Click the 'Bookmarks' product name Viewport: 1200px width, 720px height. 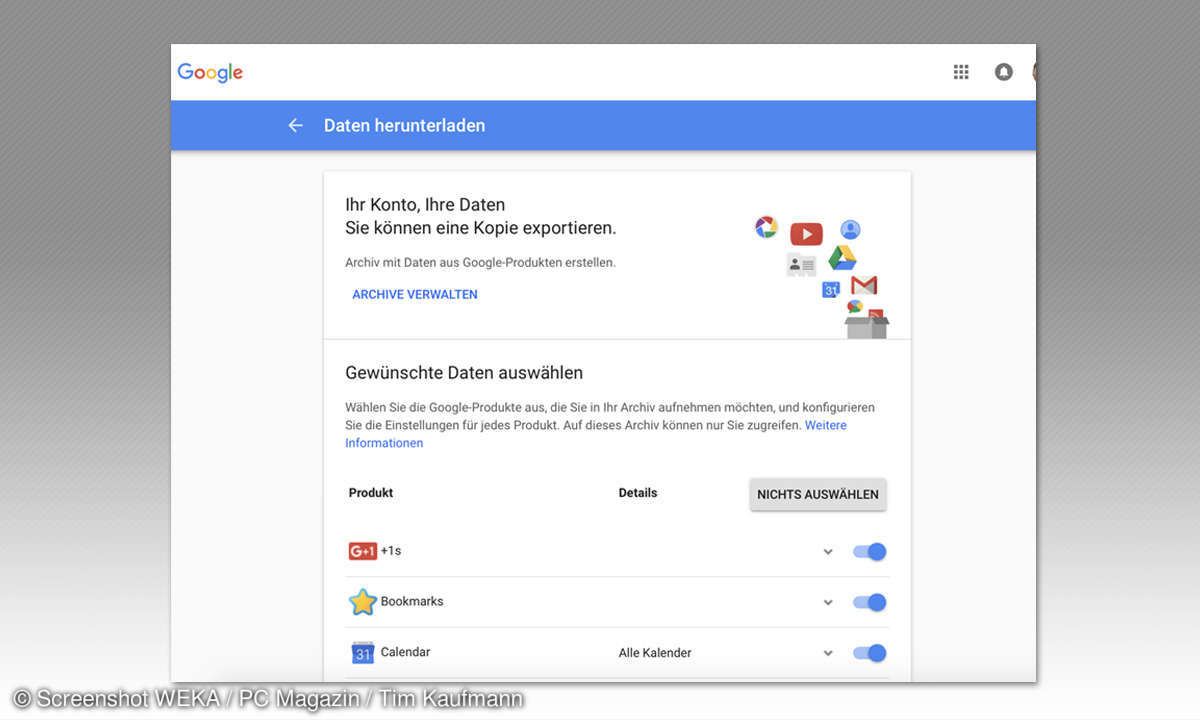(x=412, y=602)
